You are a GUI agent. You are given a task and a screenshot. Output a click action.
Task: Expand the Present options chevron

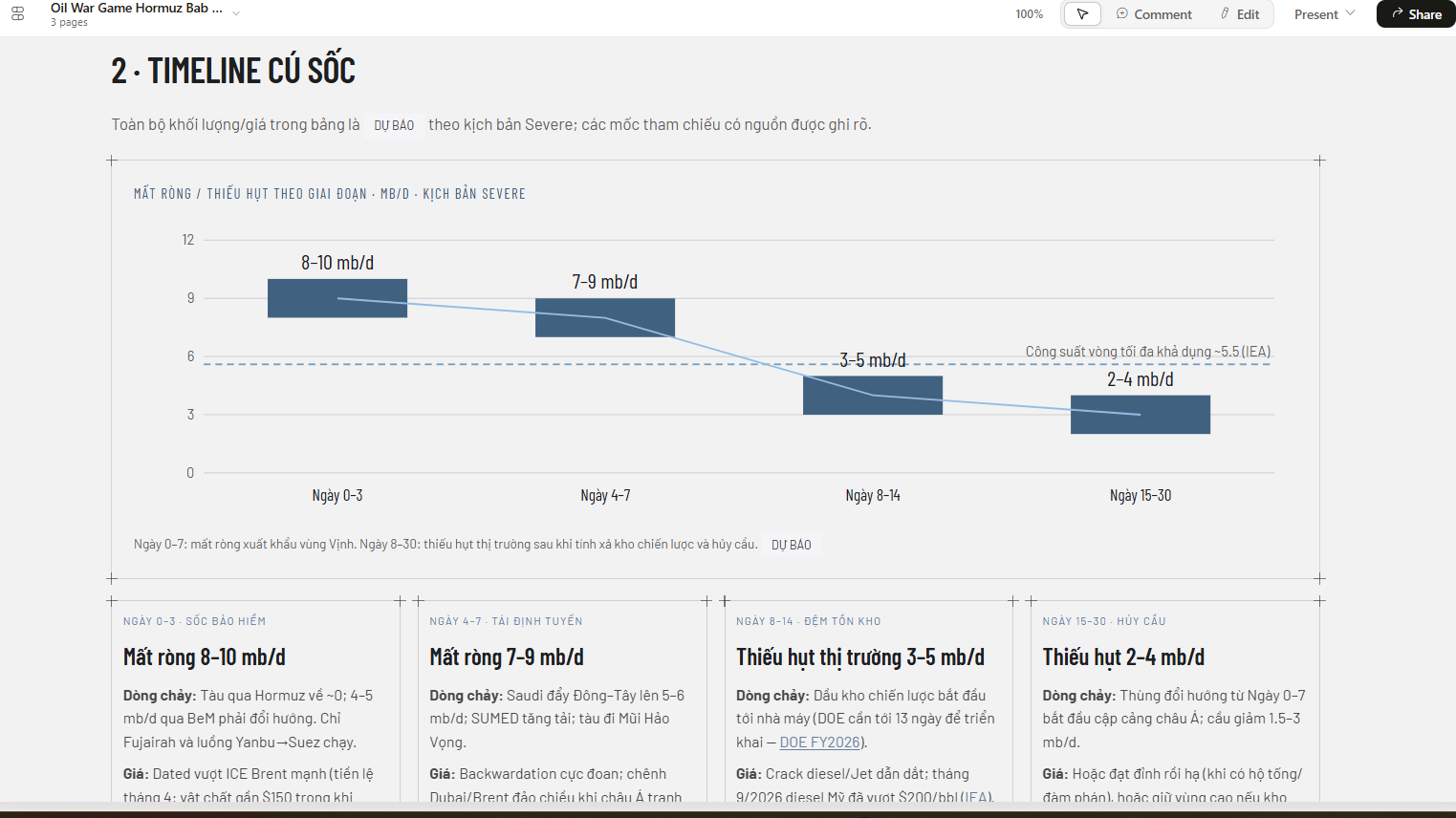(x=1350, y=13)
